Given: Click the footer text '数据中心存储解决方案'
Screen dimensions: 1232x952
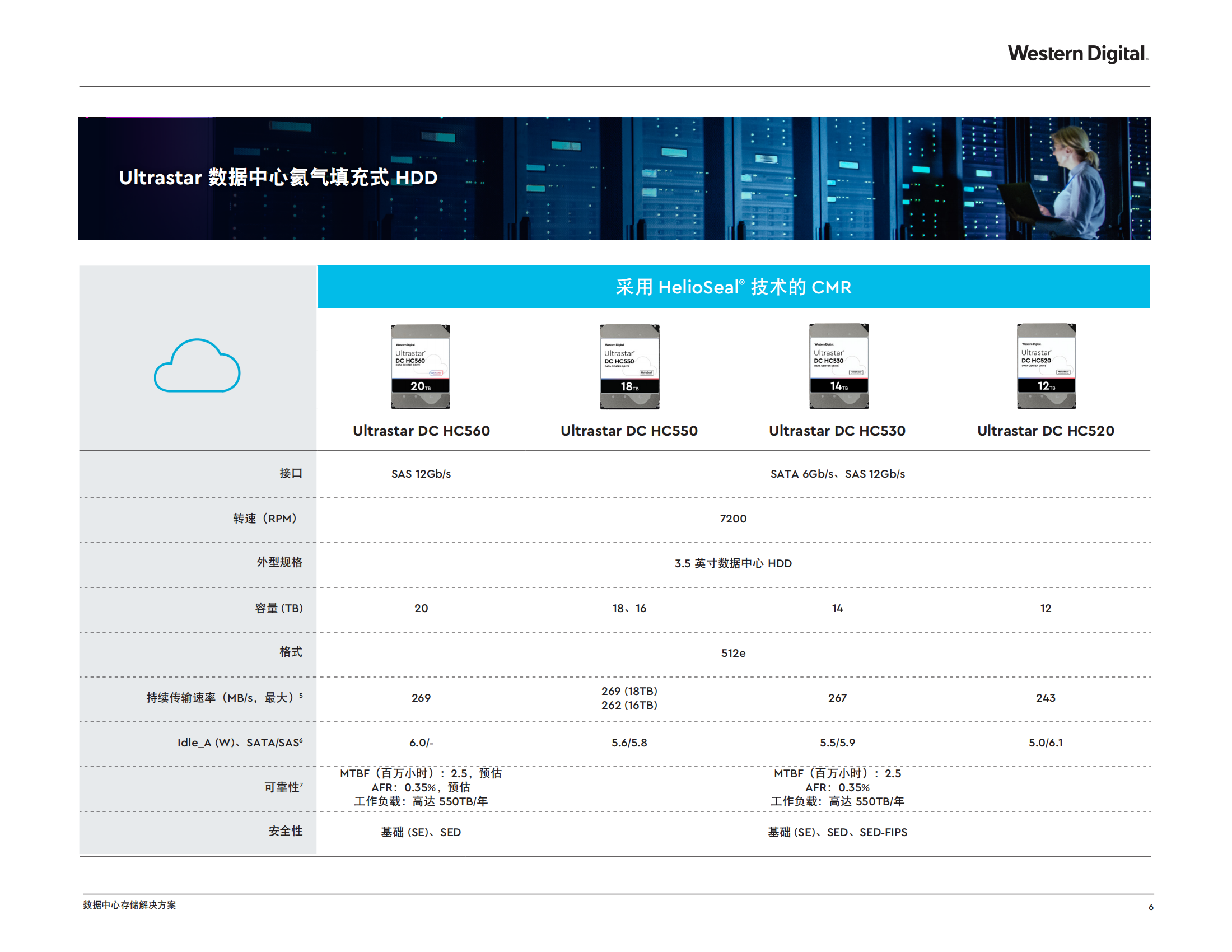Looking at the screenshot, I should point(129,904).
